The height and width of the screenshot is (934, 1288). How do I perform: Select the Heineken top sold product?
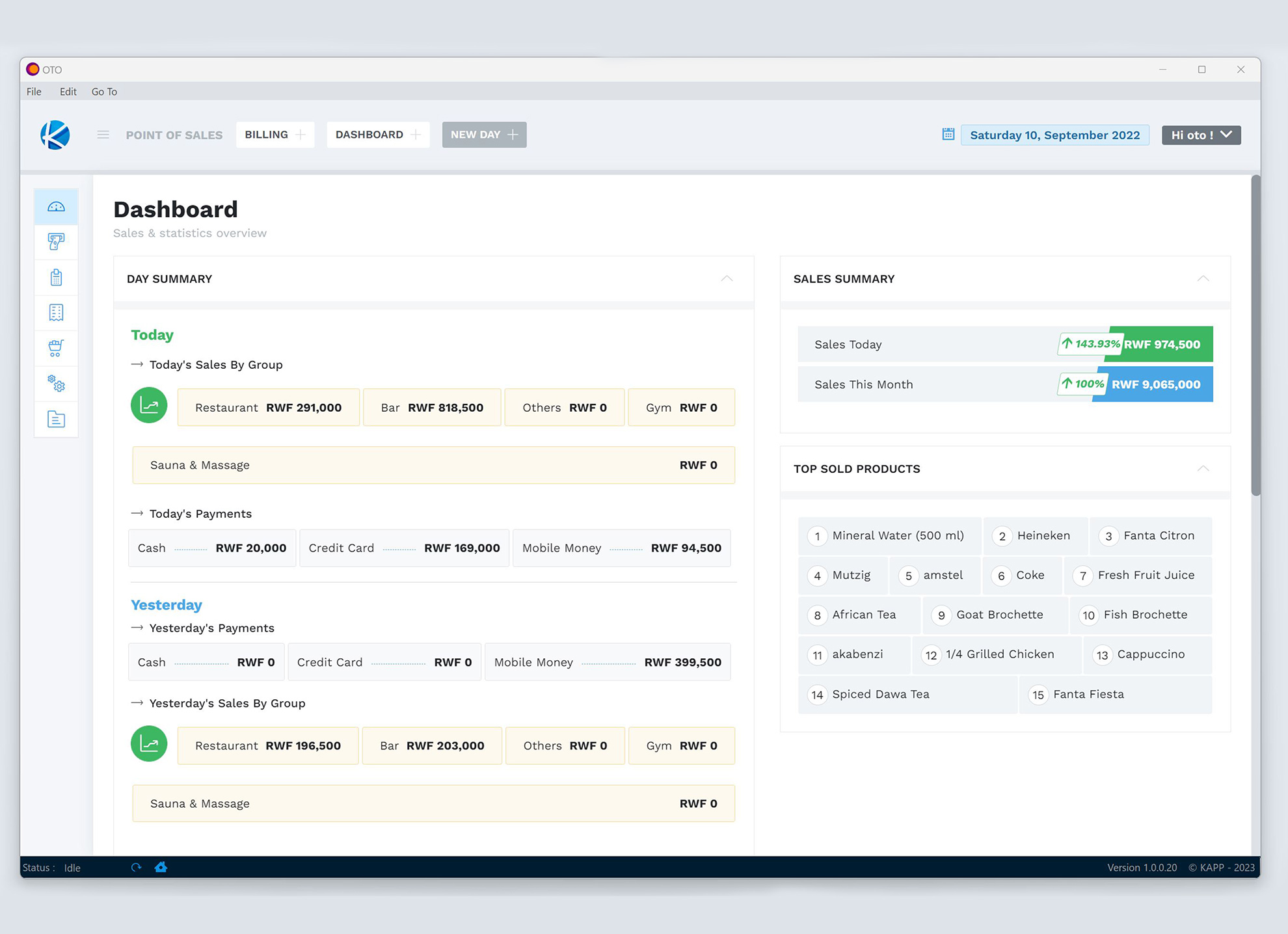[x=1036, y=535]
